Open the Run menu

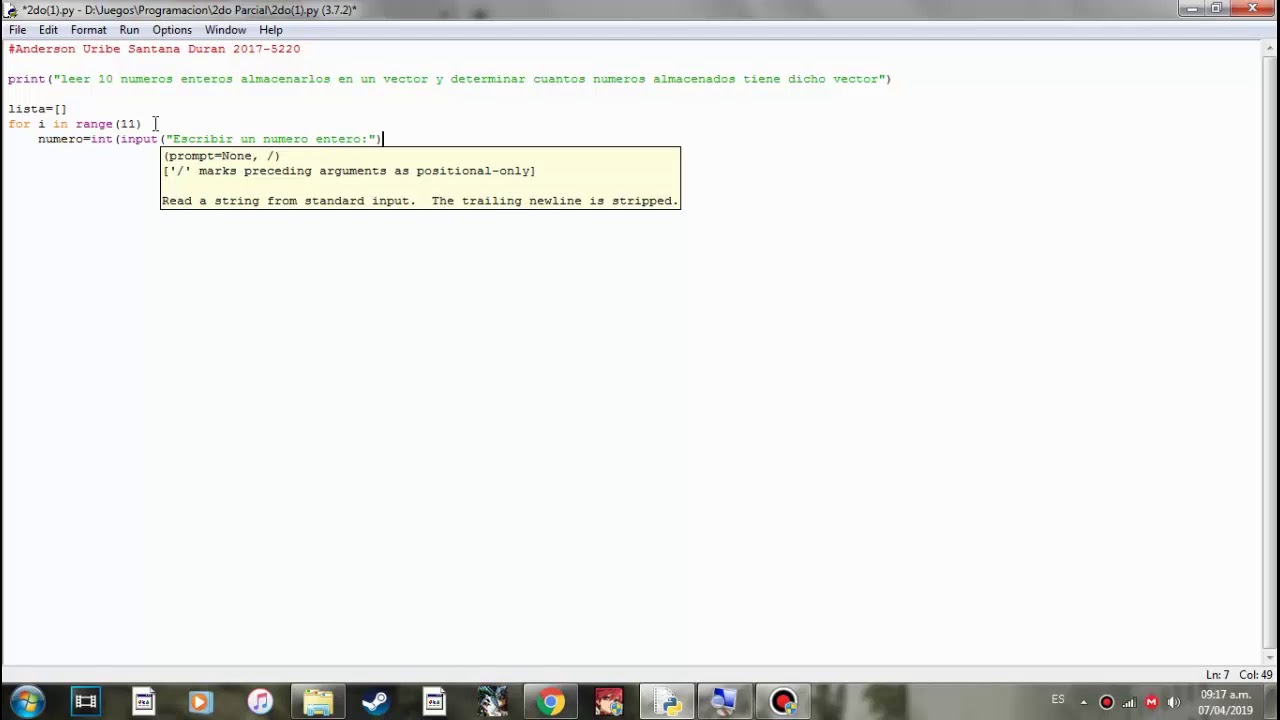click(x=129, y=30)
